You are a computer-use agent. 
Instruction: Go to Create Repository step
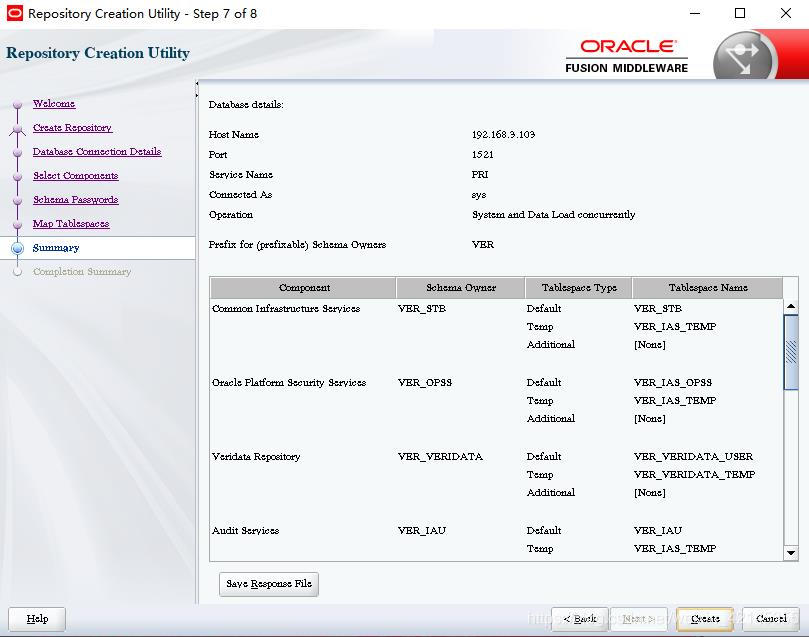(x=72, y=127)
